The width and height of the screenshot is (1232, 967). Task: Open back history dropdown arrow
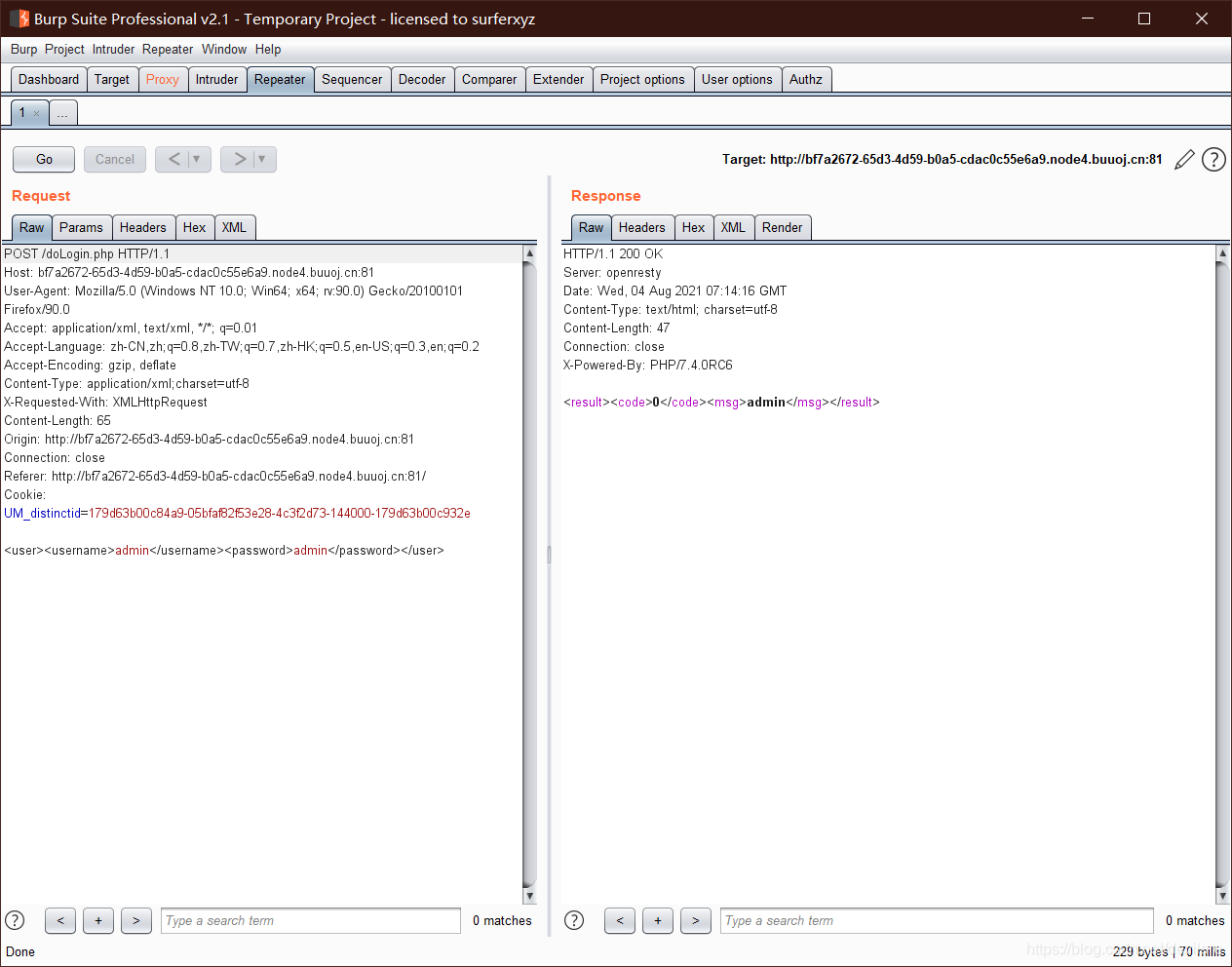(197, 159)
